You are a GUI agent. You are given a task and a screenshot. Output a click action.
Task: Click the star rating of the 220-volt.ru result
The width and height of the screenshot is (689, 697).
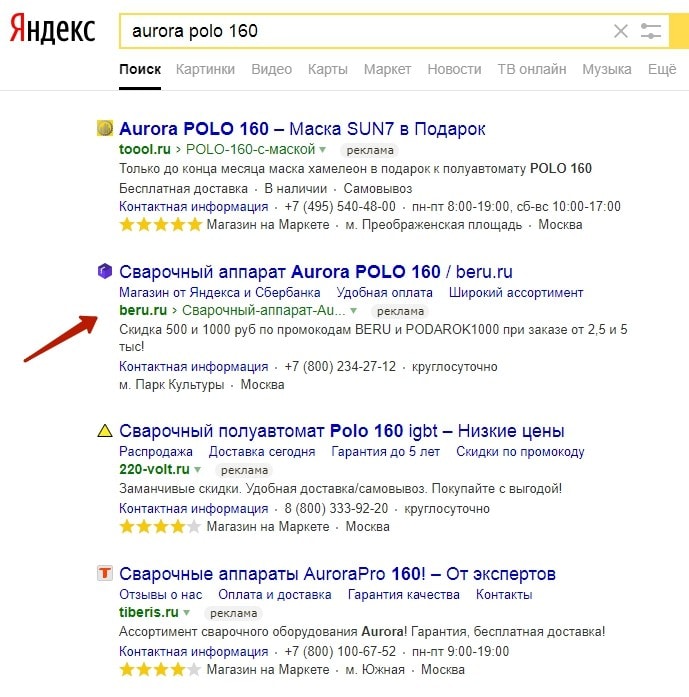(160, 527)
